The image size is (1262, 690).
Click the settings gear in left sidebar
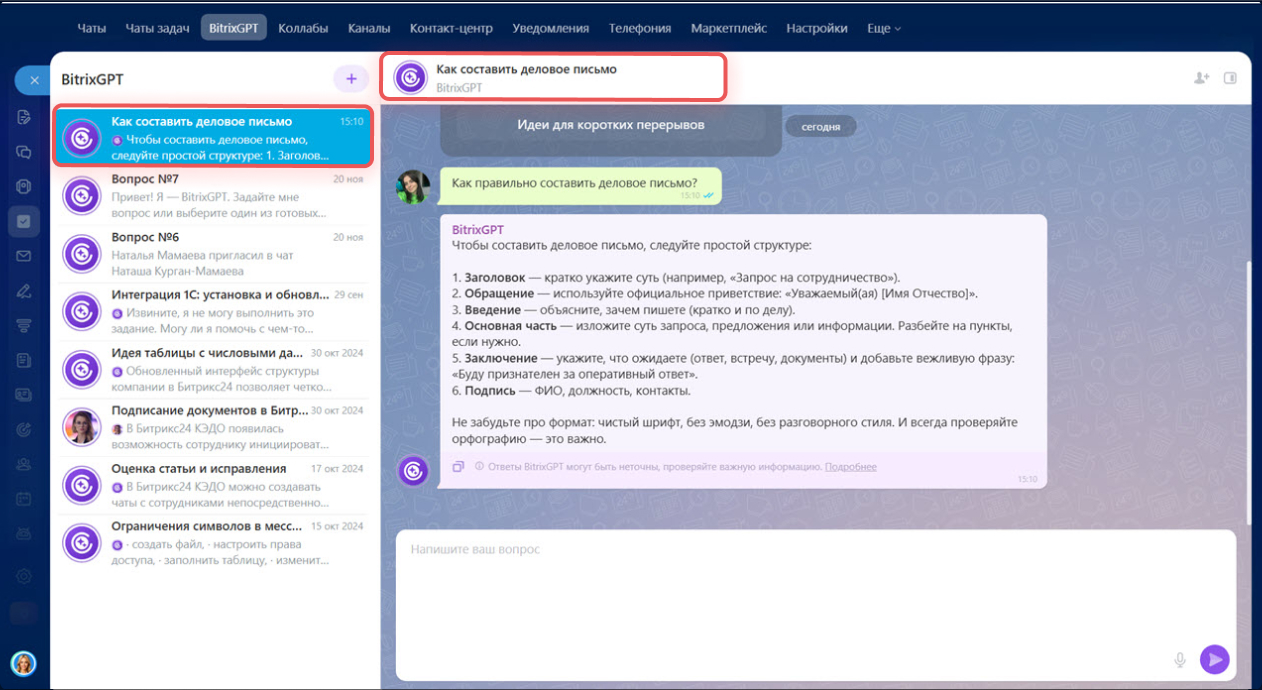(24, 575)
